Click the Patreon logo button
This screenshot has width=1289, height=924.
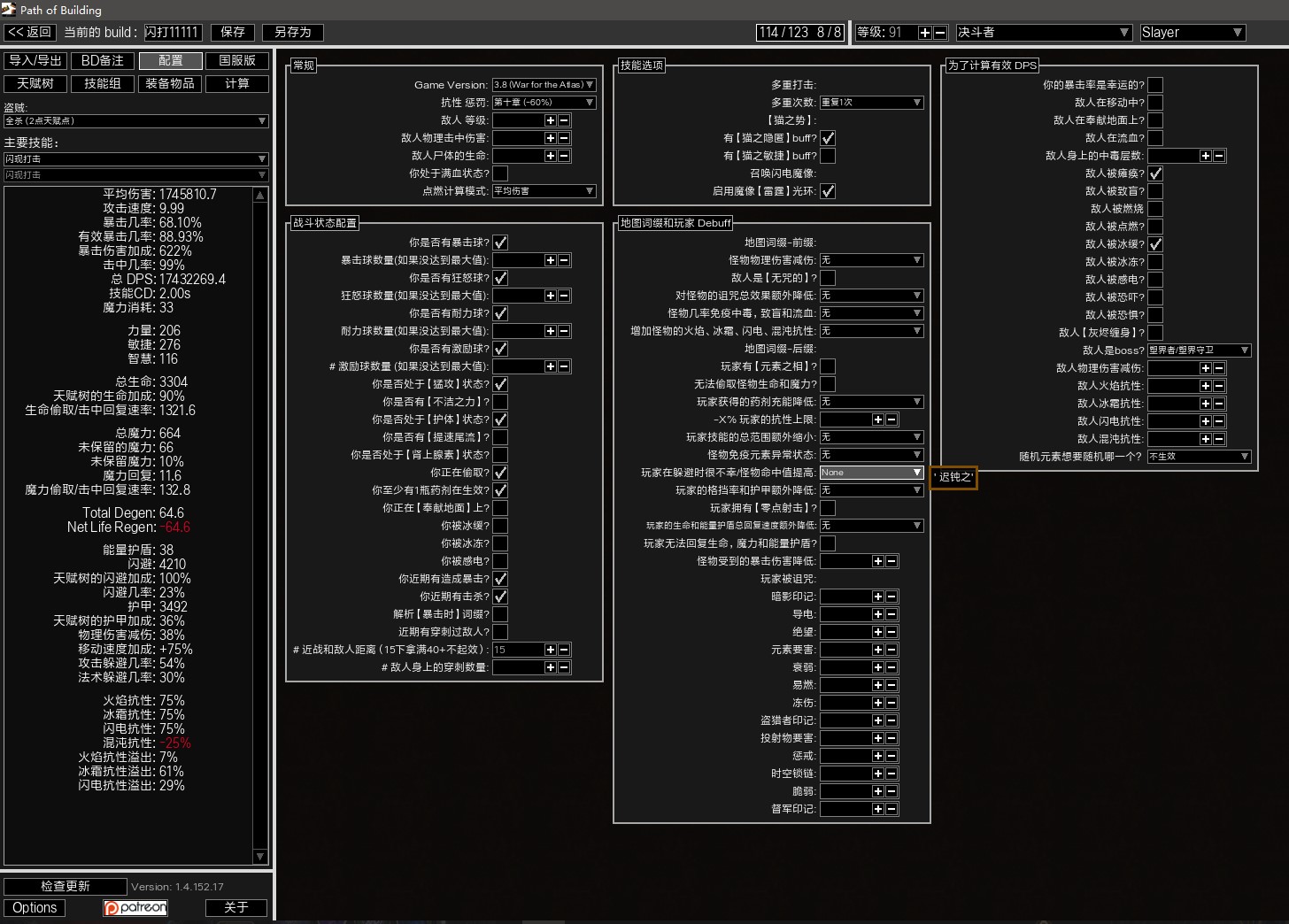tap(135, 907)
